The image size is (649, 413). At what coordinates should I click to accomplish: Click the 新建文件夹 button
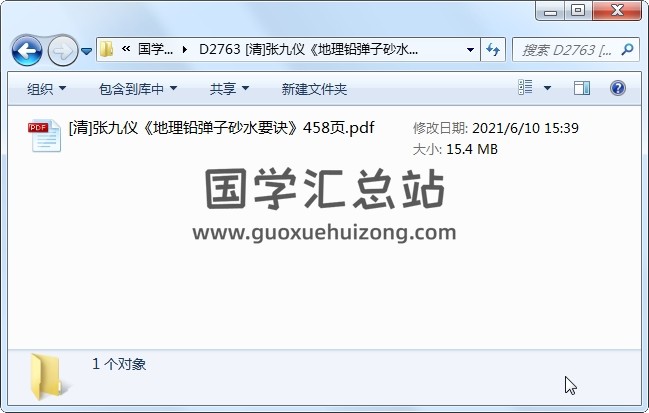314,89
